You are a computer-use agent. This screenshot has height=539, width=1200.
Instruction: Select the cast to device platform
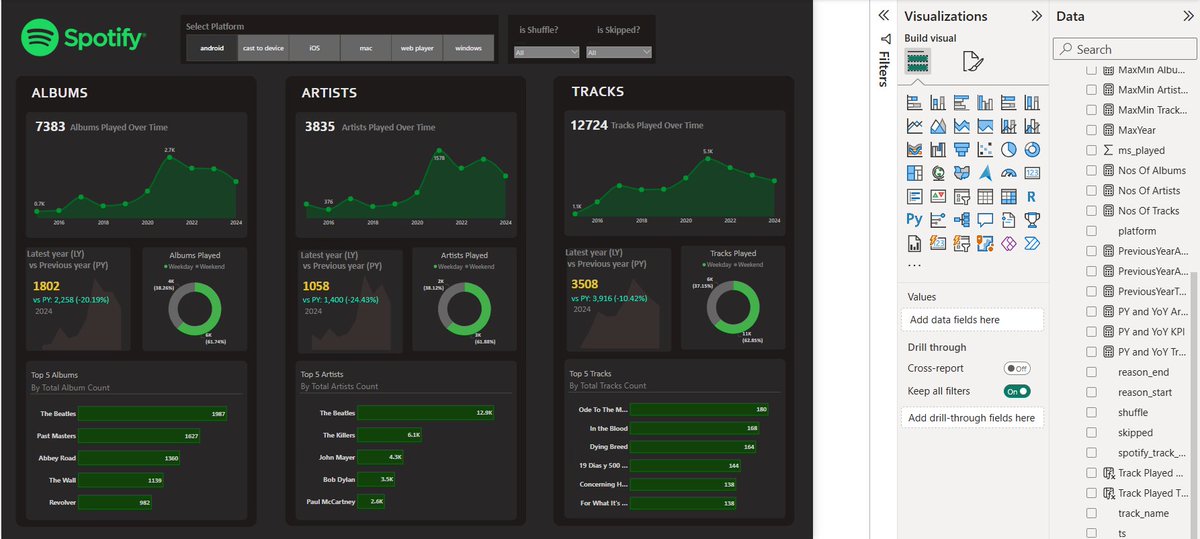[x=263, y=48]
